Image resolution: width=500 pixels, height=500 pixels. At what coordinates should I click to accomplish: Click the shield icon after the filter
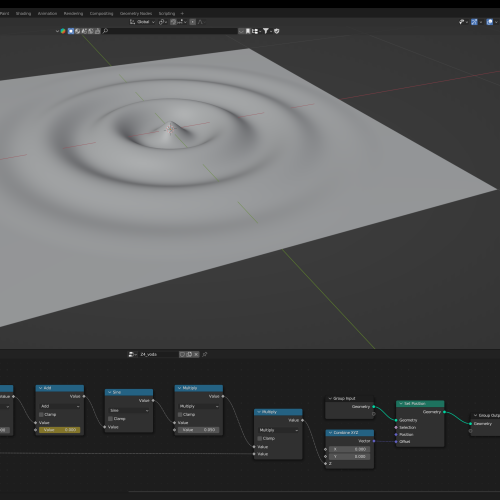coord(276,31)
